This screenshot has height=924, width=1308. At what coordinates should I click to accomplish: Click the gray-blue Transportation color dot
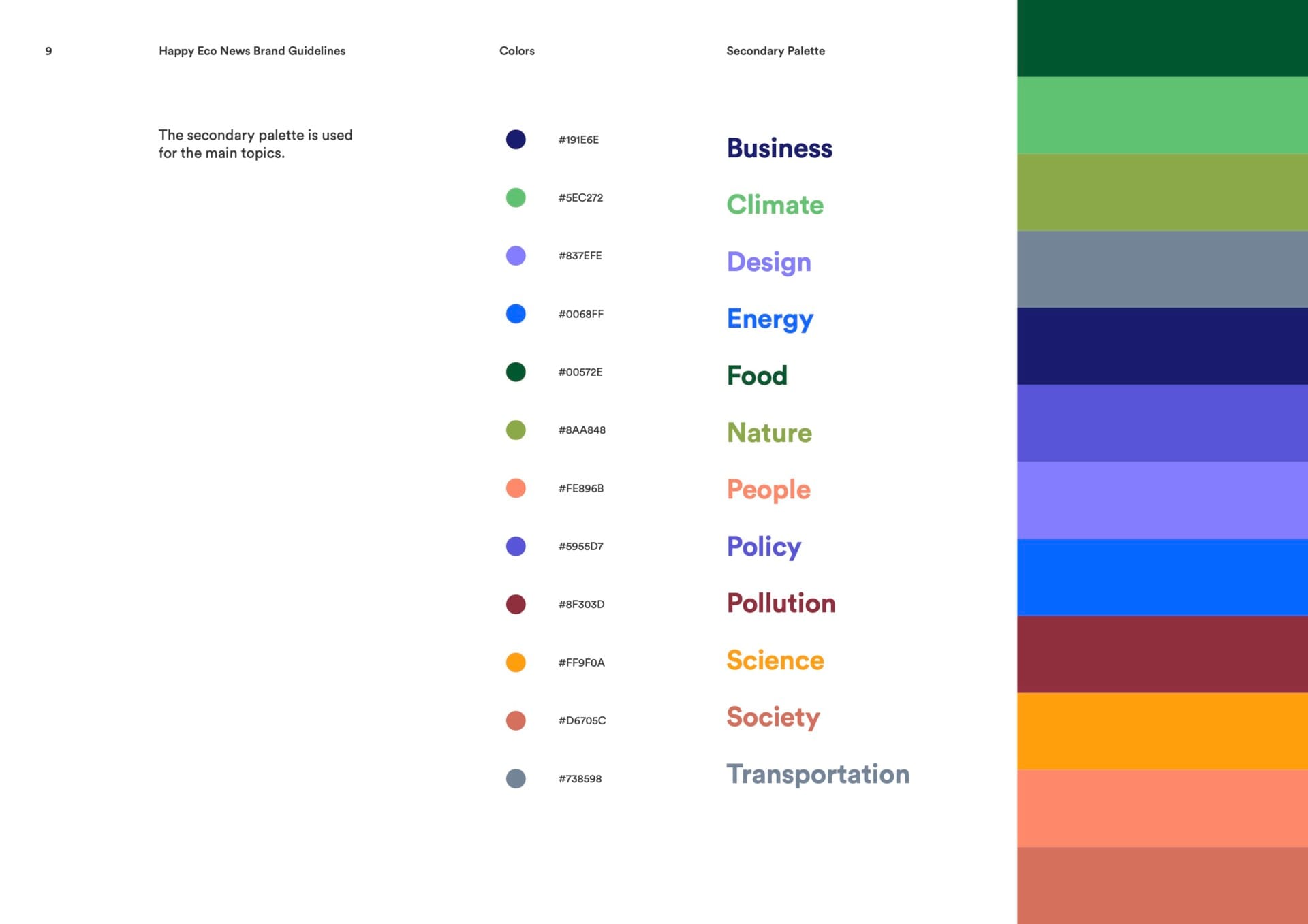pyautogui.click(x=516, y=778)
